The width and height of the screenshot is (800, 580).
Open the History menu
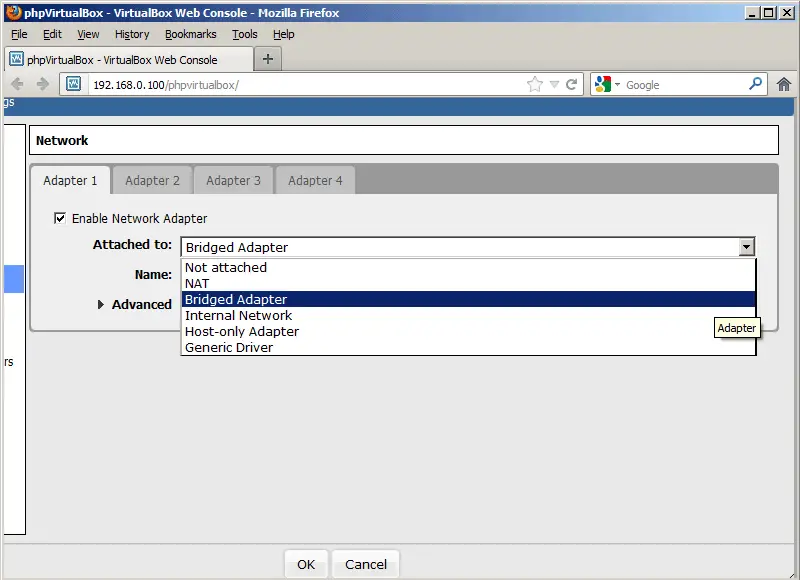pyautogui.click(x=132, y=34)
